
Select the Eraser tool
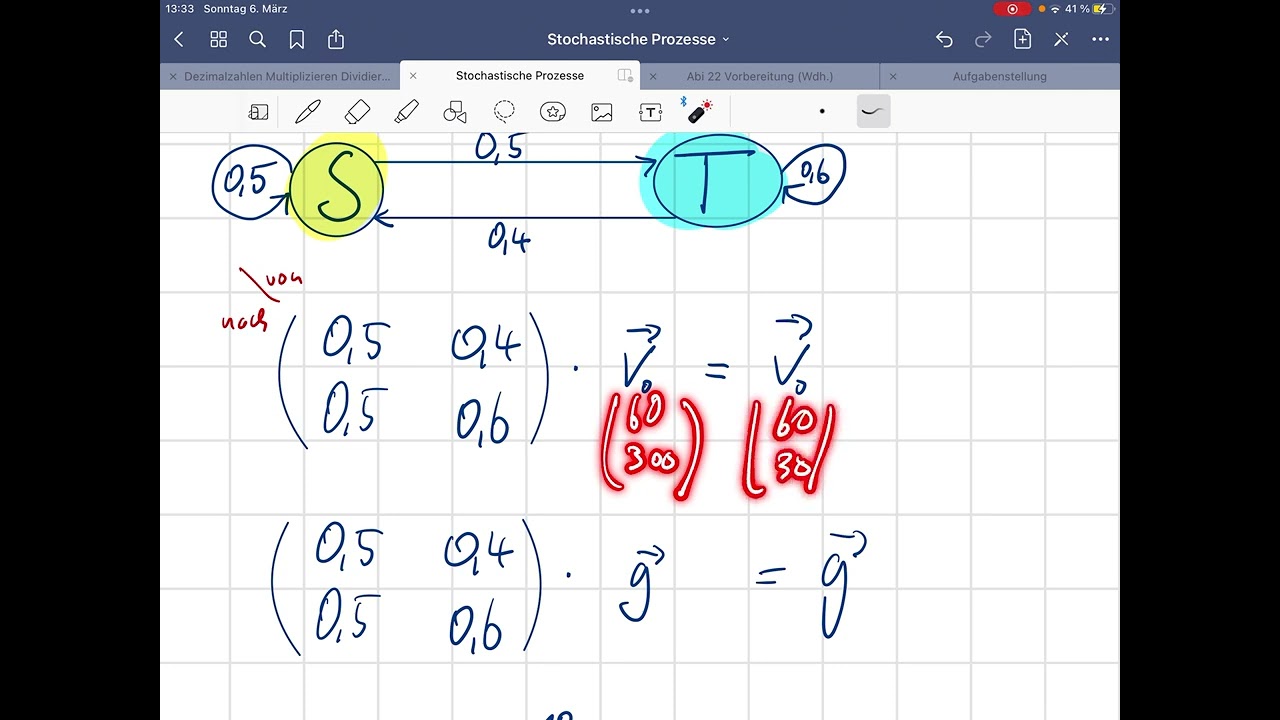pyautogui.click(x=357, y=112)
